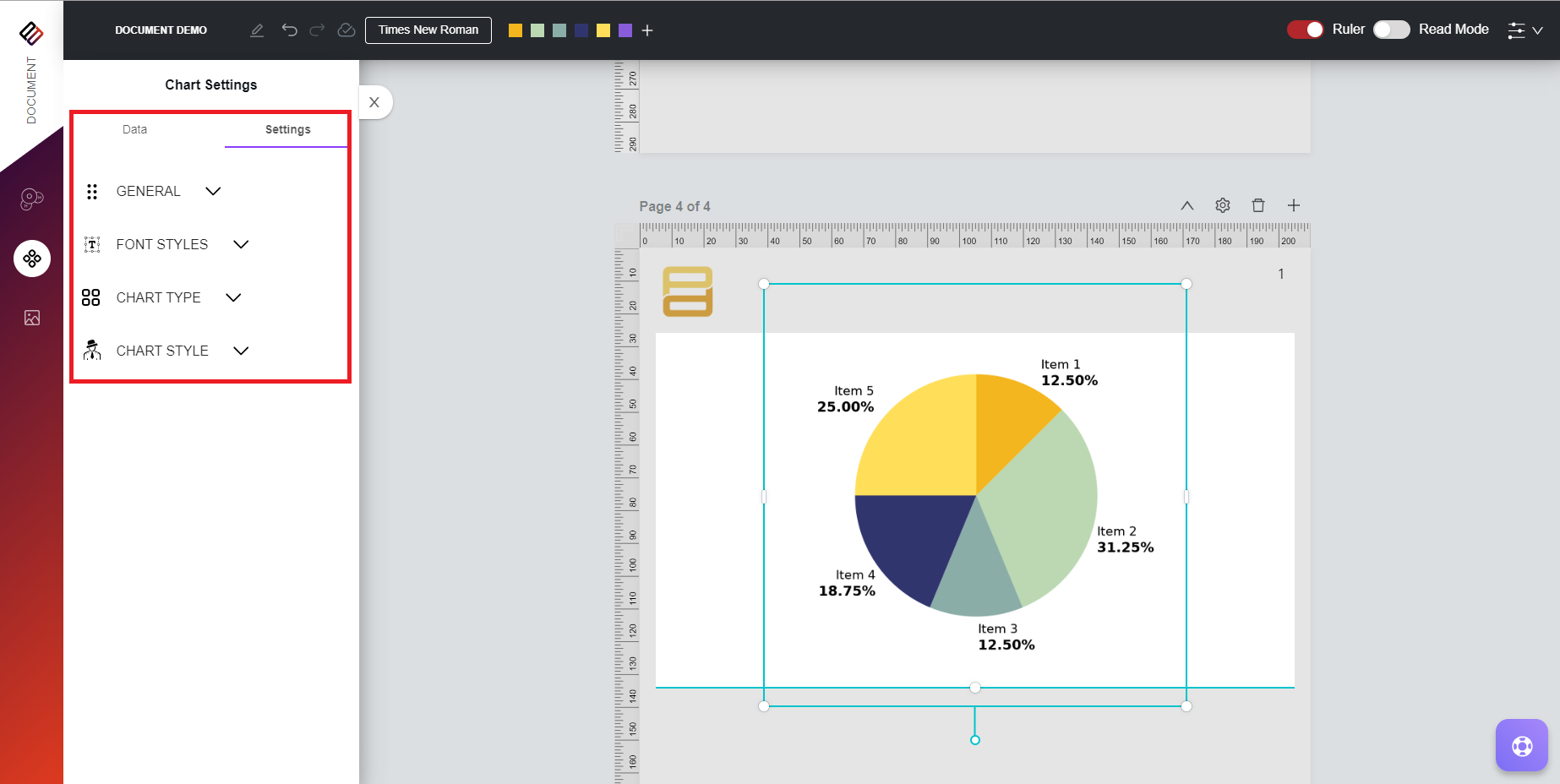Select the Settings tab

[287, 129]
